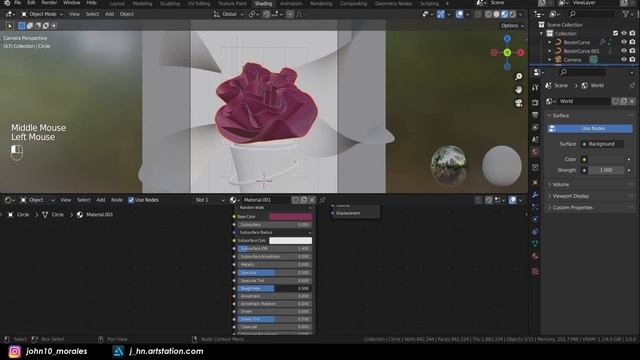Viewport: 640px width, 360px height.
Task: Select solid viewport shading mode
Action: (x=496, y=14)
